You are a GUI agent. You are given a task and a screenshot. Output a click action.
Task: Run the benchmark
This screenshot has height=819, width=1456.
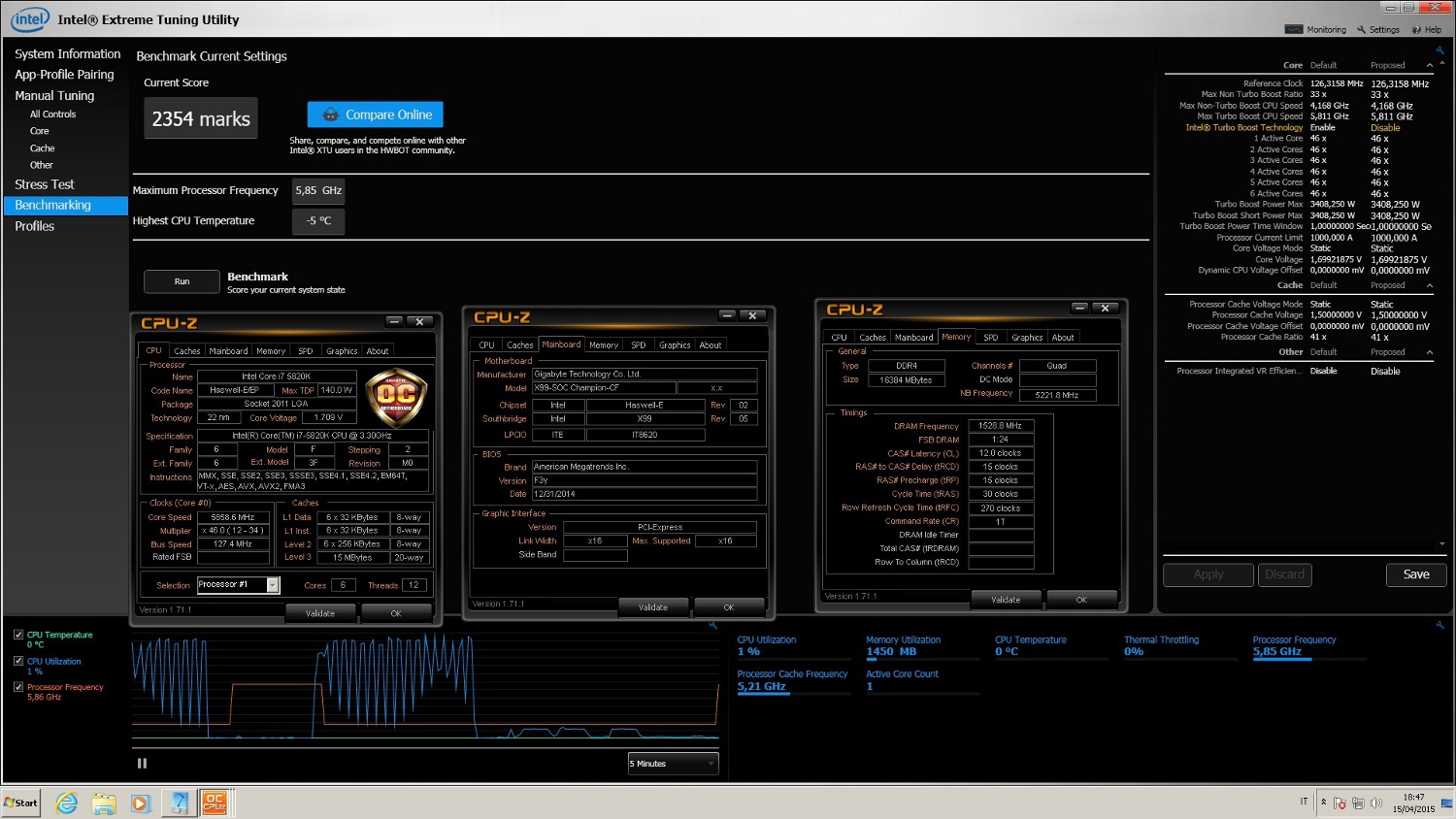coord(182,281)
